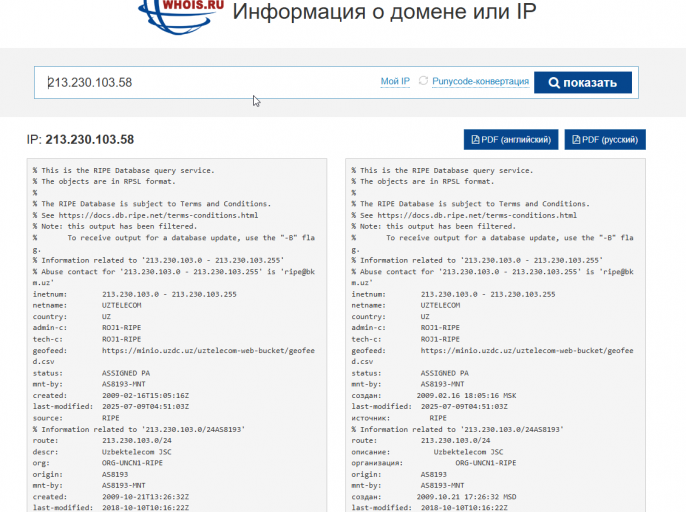Click создан 2009.02.16 18:05:16 MSK value
This screenshot has height=512, width=686.
466,396
